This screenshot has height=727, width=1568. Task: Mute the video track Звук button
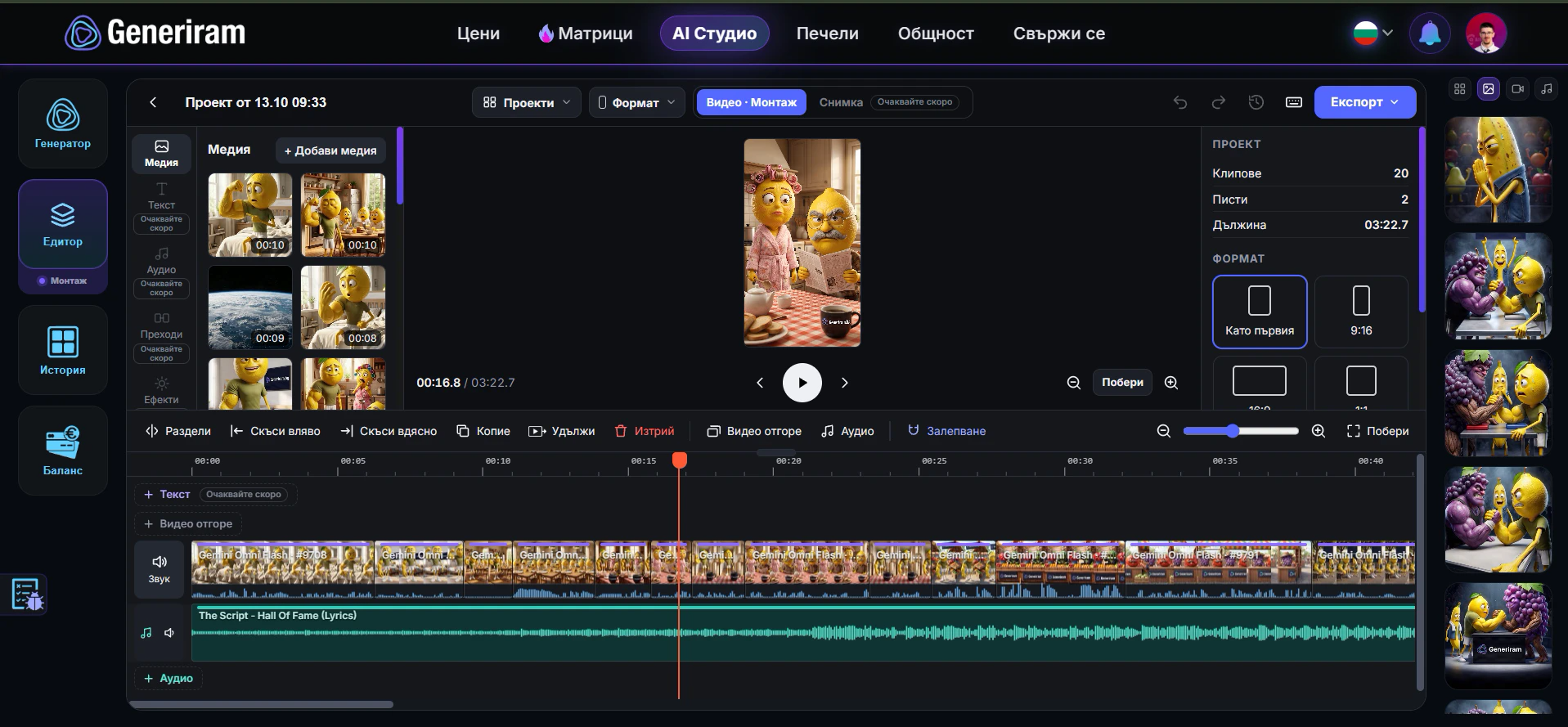click(159, 569)
